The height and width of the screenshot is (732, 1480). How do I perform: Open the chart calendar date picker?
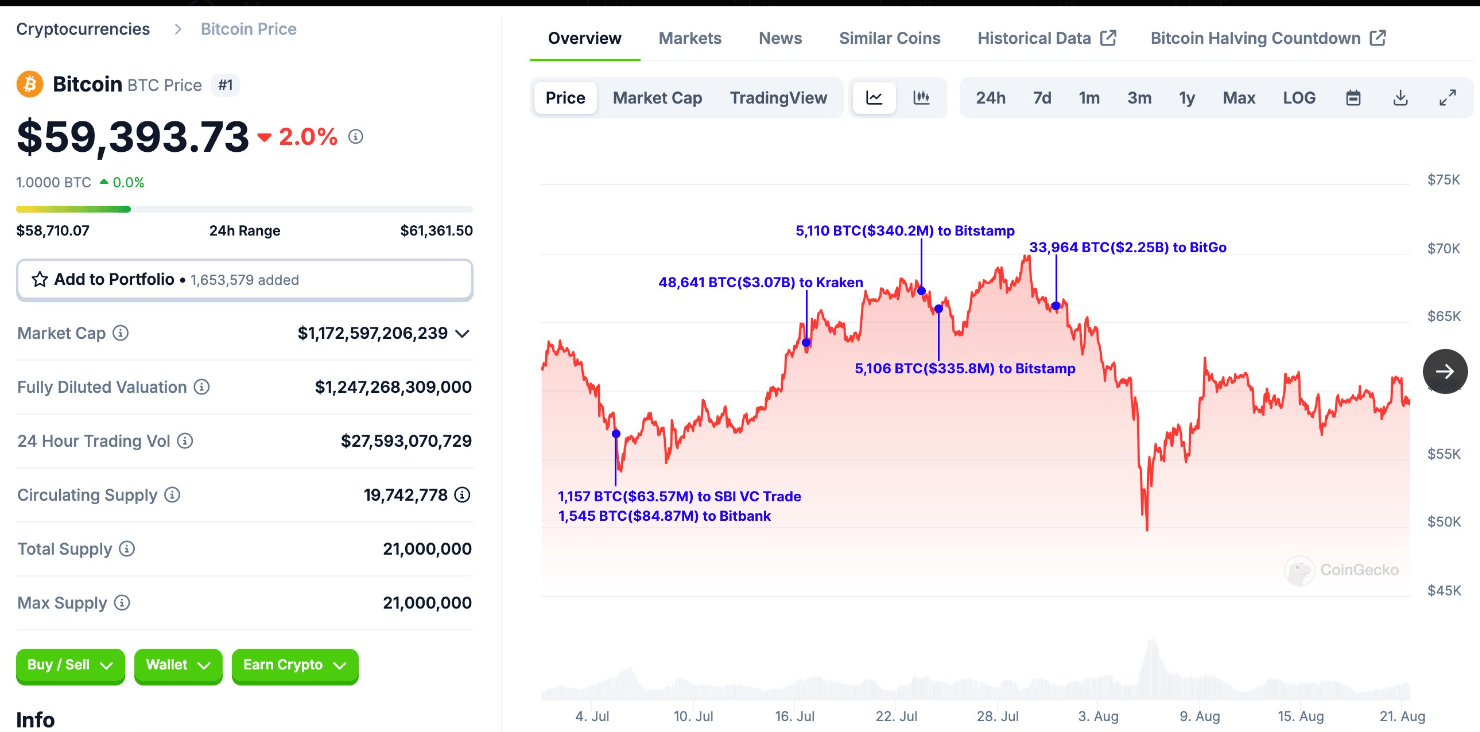(1353, 98)
